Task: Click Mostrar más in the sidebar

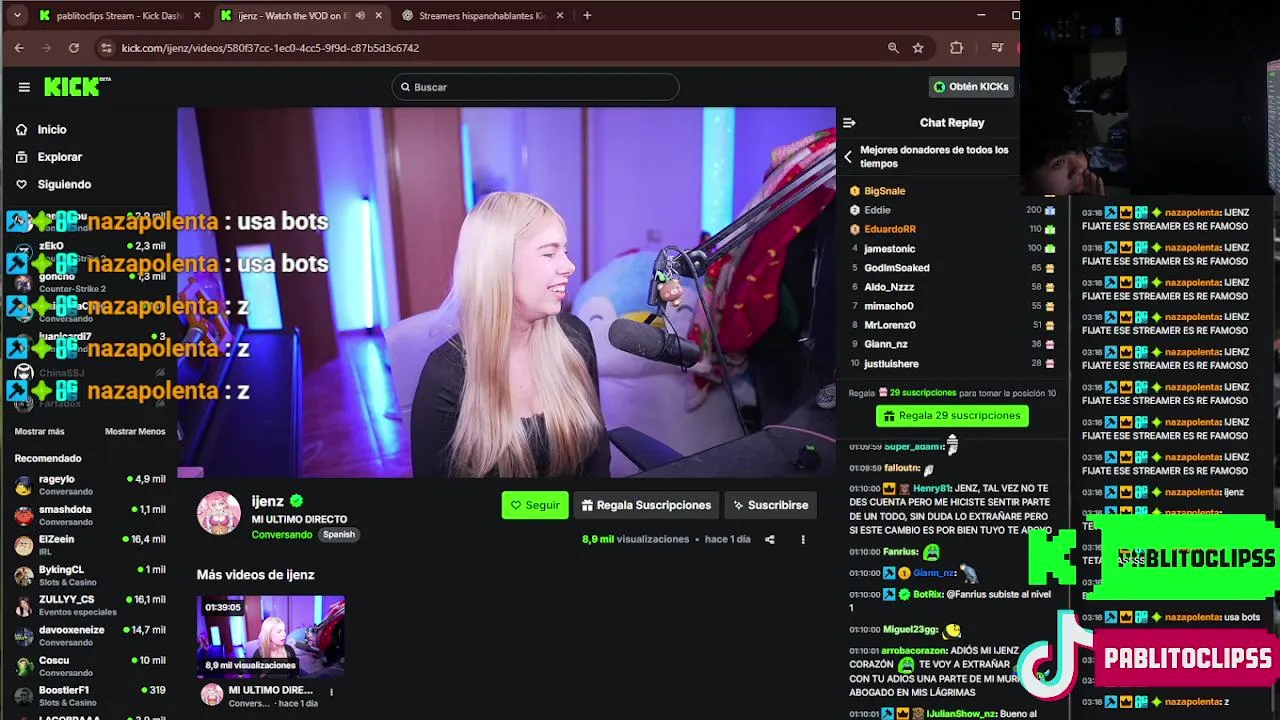Action: [x=39, y=432]
